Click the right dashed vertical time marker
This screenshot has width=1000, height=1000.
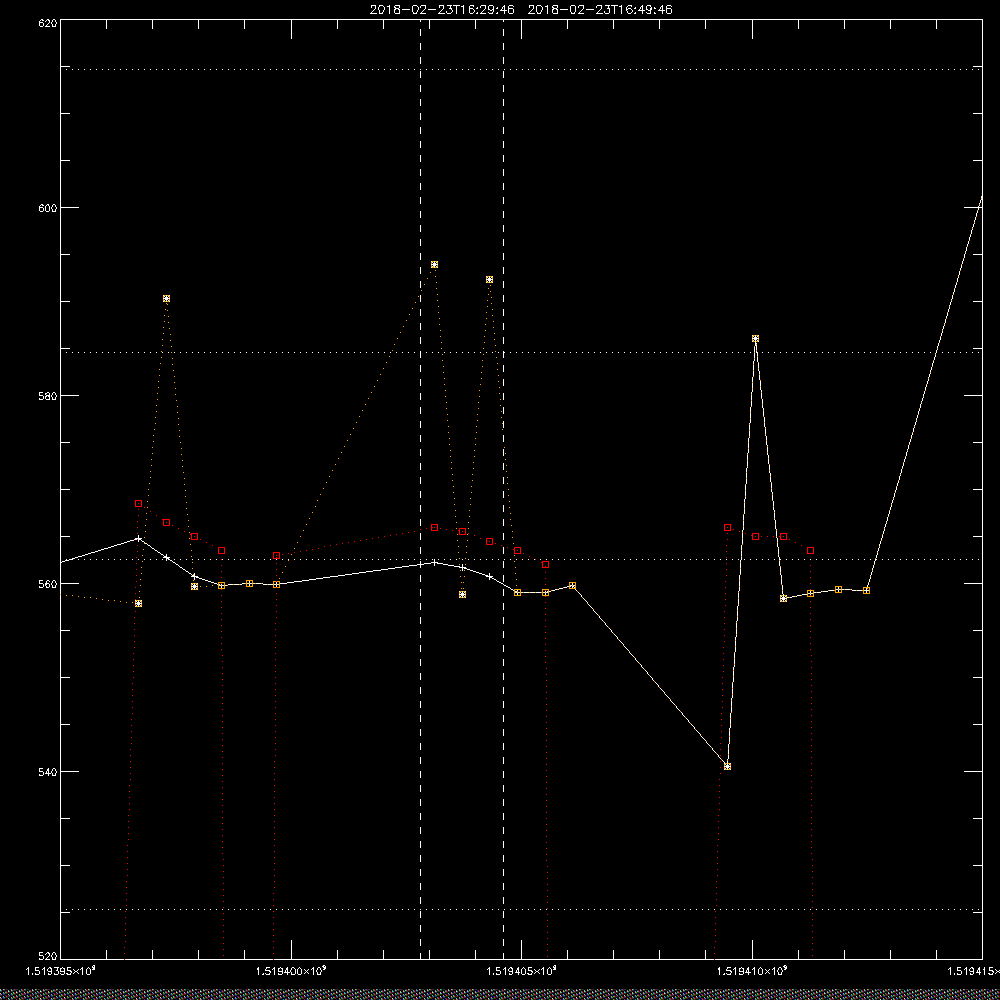pyautogui.click(x=503, y=489)
